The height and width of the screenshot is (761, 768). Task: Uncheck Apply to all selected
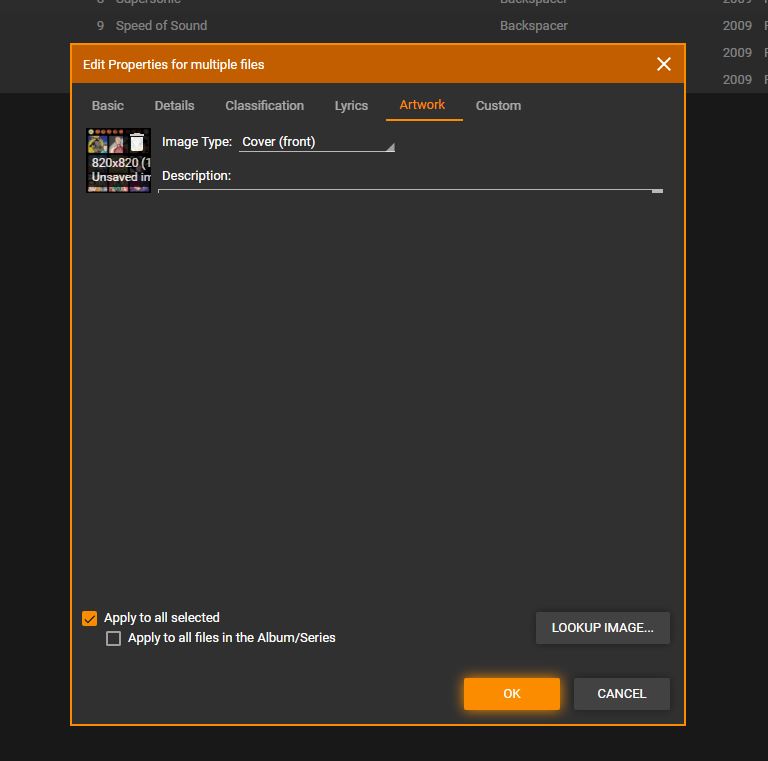pyautogui.click(x=90, y=618)
